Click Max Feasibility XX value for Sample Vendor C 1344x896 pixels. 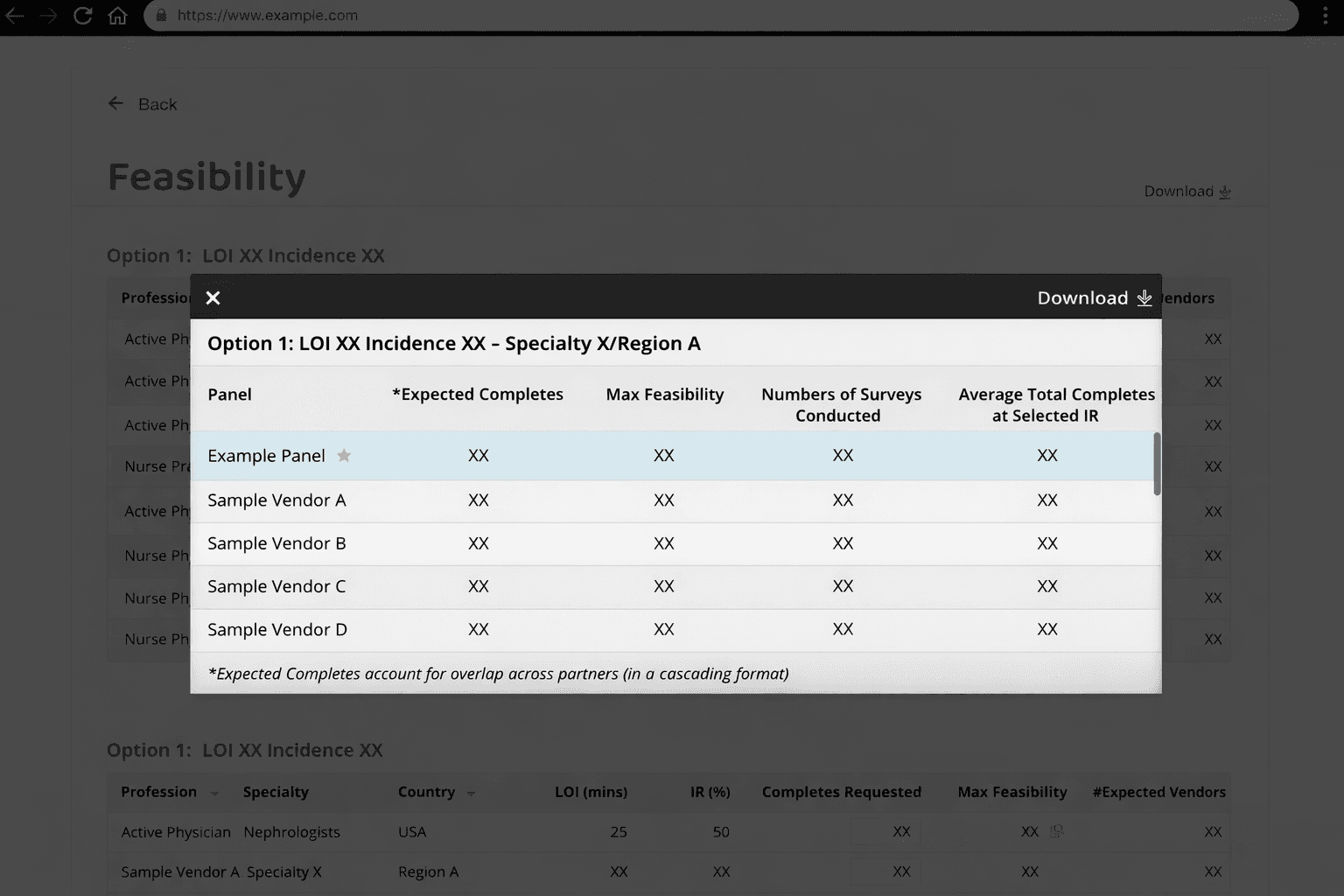point(663,586)
